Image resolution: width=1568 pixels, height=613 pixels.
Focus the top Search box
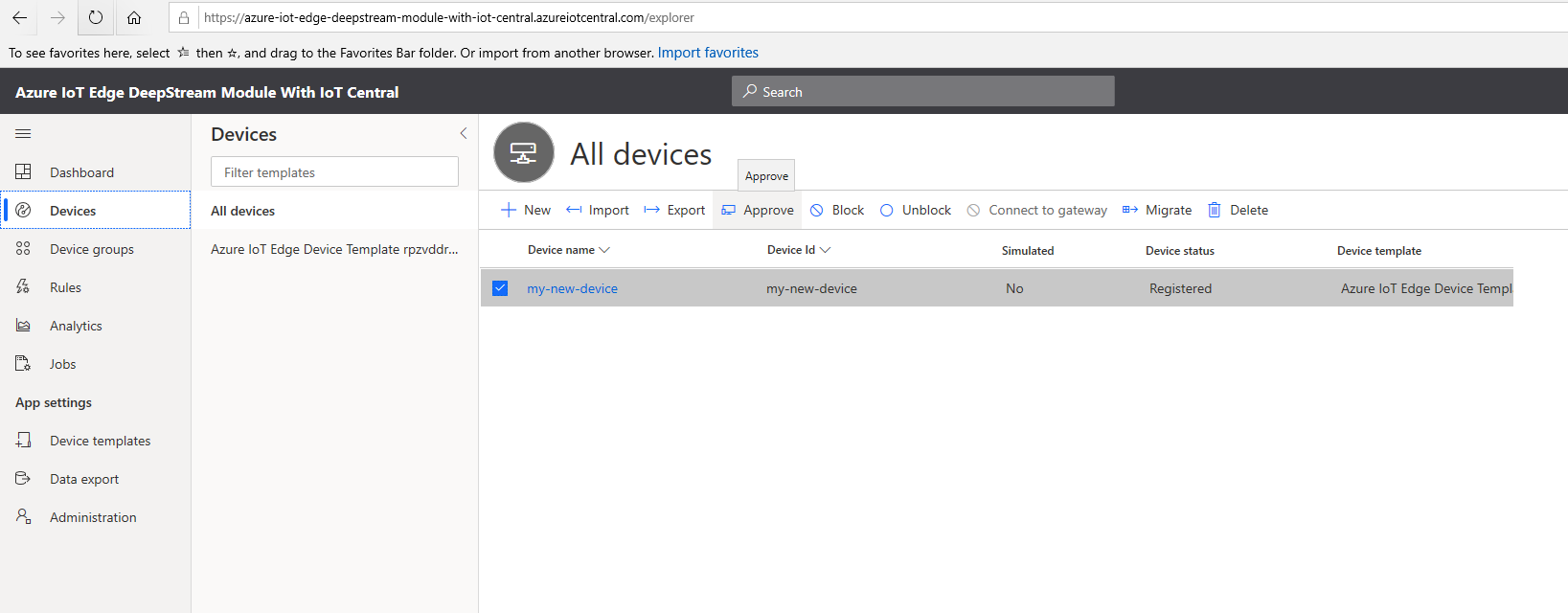(922, 91)
